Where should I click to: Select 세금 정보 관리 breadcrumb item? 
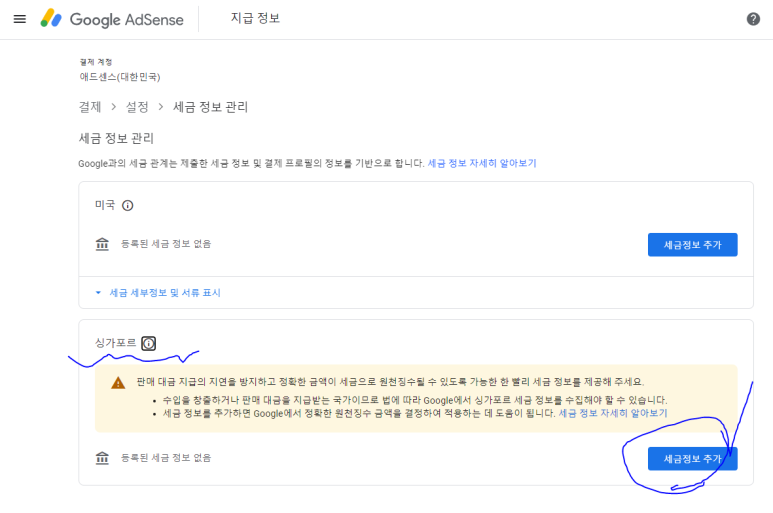(210, 107)
